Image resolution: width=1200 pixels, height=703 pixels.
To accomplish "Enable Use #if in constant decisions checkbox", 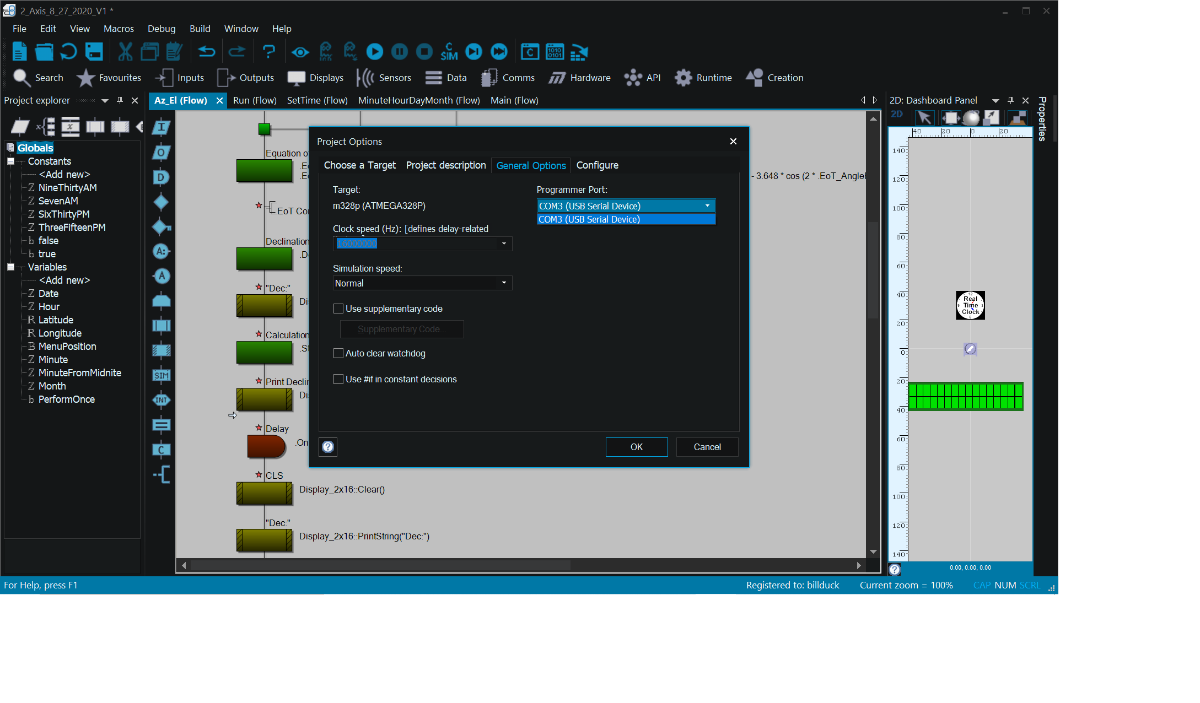I will click(338, 379).
